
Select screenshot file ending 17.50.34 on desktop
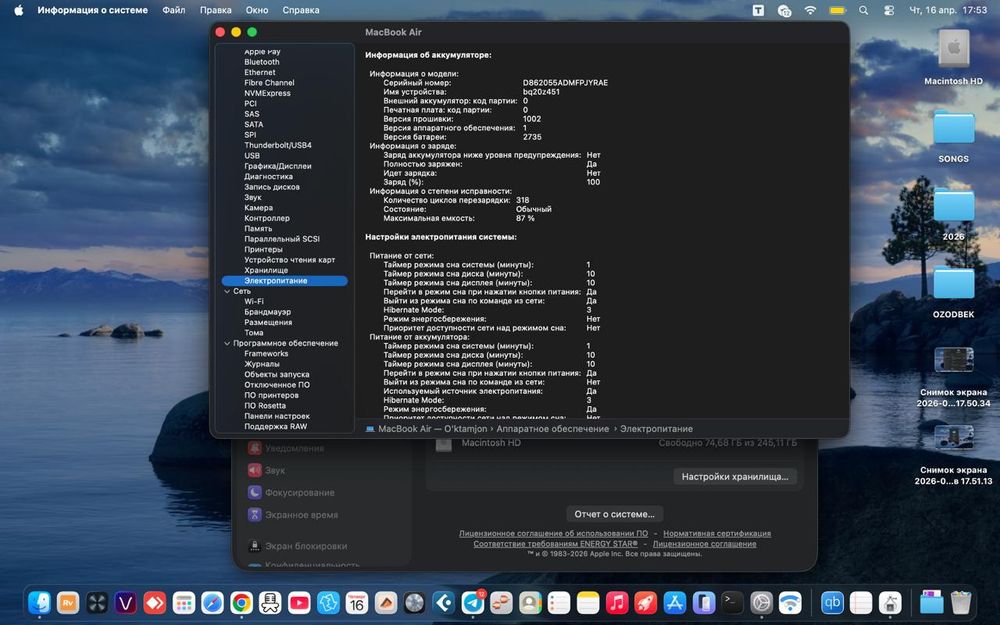coord(953,360)
